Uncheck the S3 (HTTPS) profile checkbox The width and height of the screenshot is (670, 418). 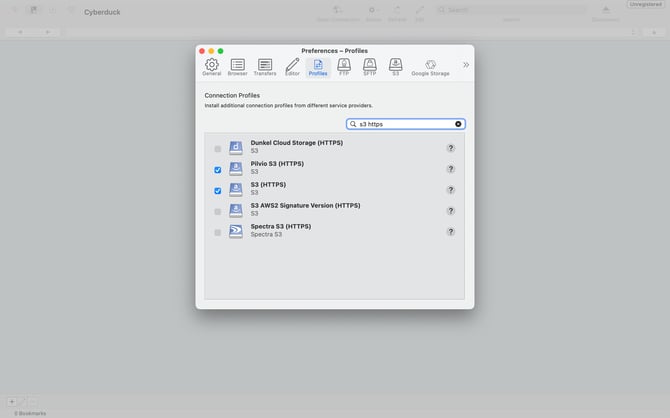click(x=217, y=191)
